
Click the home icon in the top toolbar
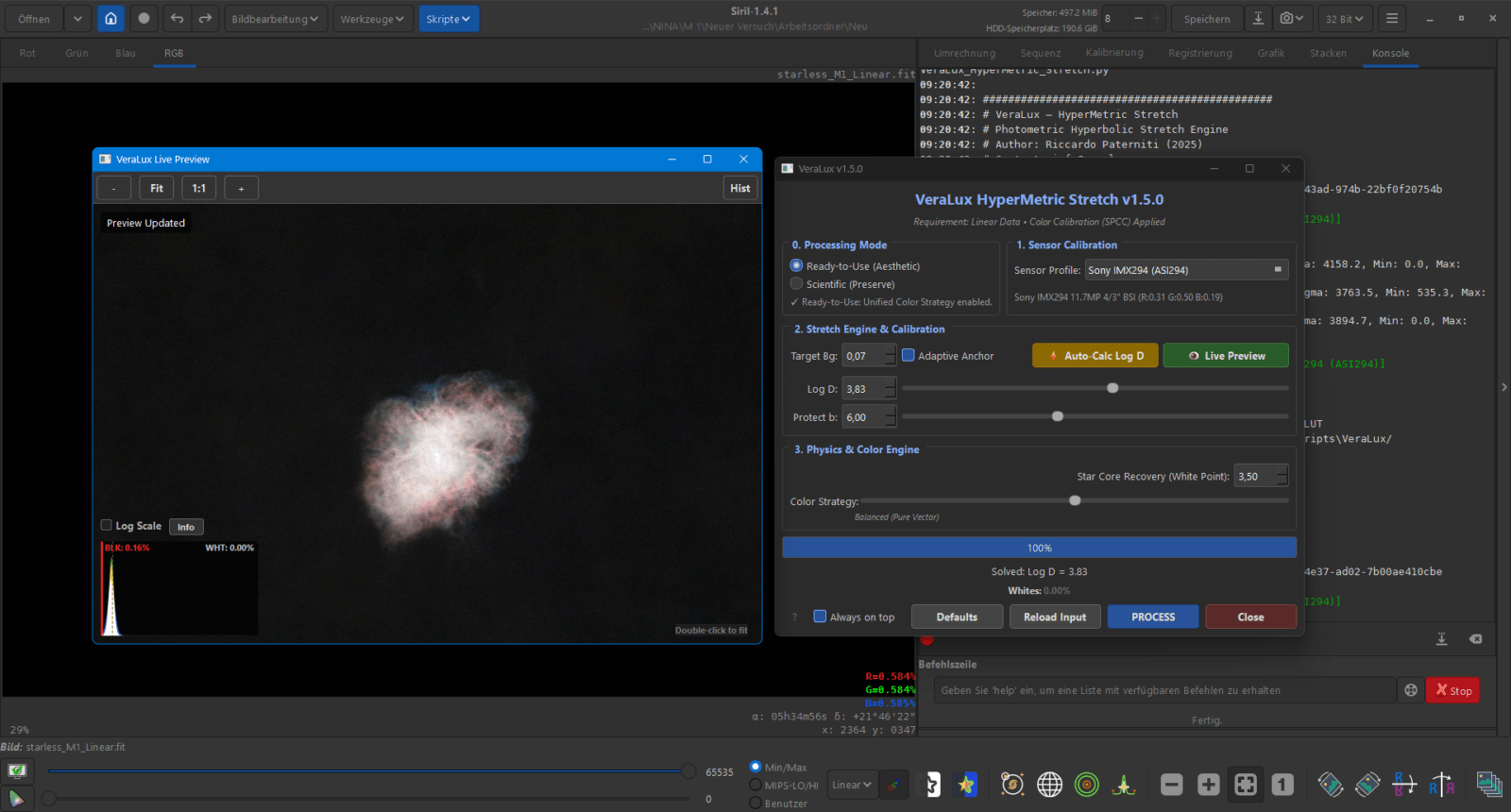pos(110,19)
